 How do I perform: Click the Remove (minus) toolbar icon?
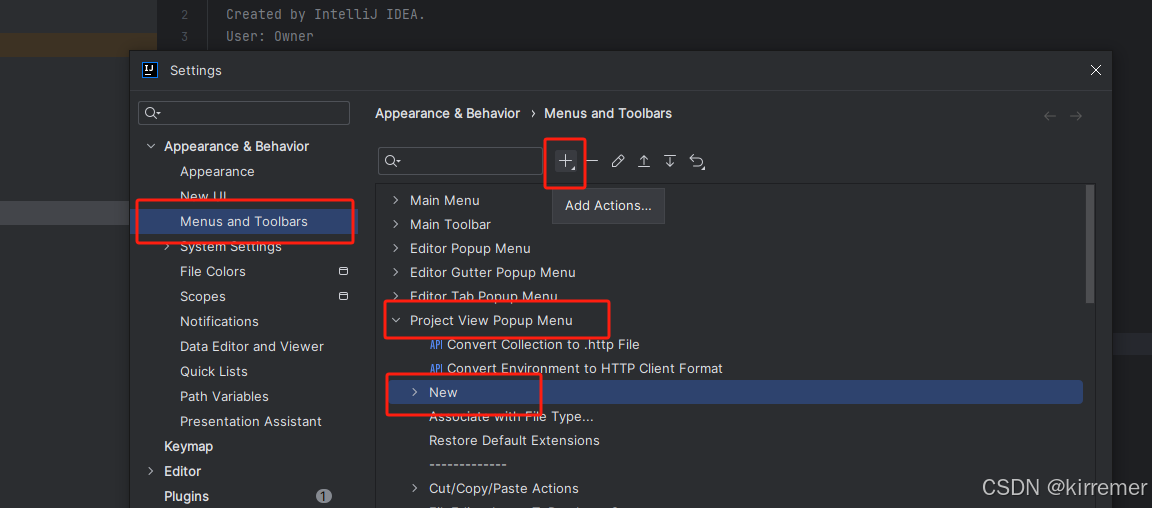click(x=592, y=161)
